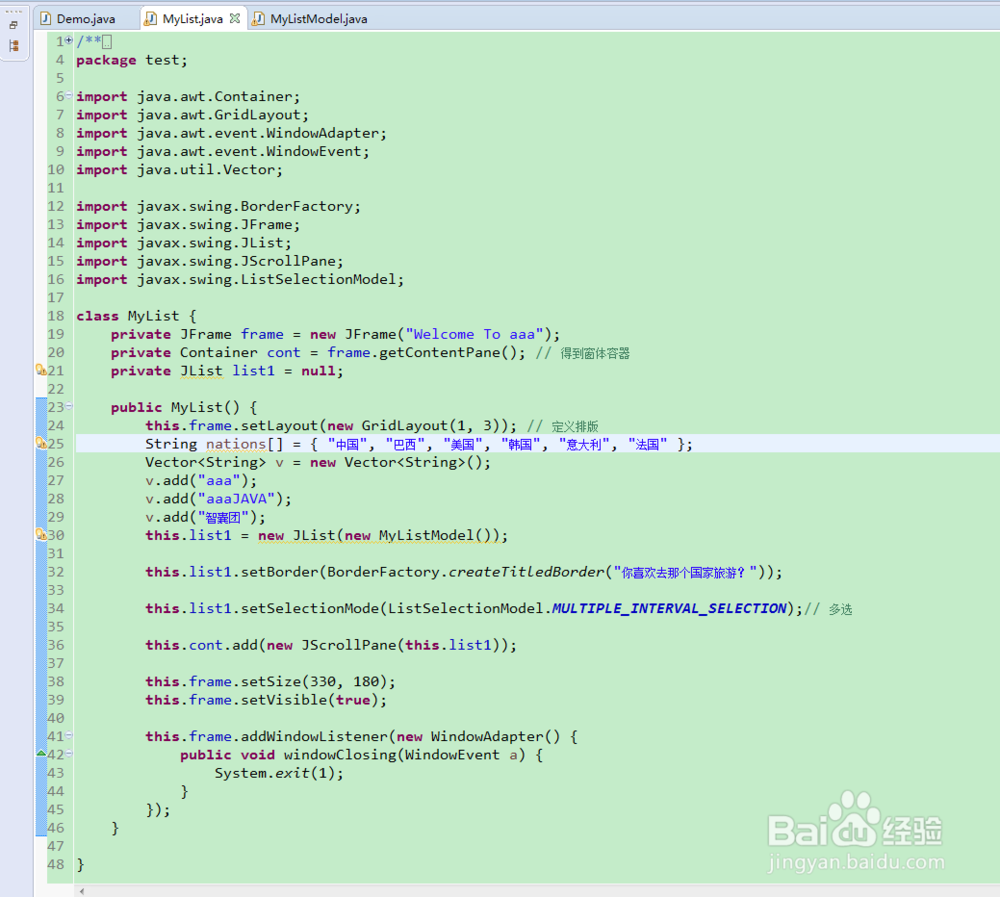Image resolution: width=1000 pixels, height=897 pixels.
Task: Click 'System.exit(1);' on line 43
Action: pyautogui.click(x=279, y=773)
